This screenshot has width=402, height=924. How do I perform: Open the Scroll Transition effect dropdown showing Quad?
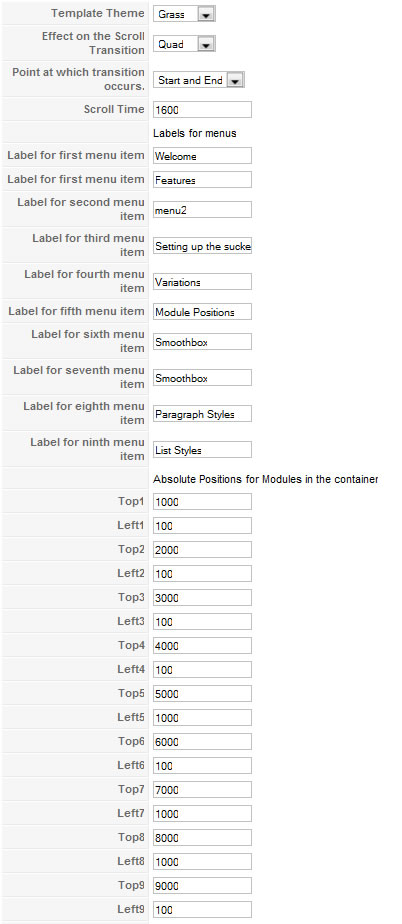pos(184,44)
